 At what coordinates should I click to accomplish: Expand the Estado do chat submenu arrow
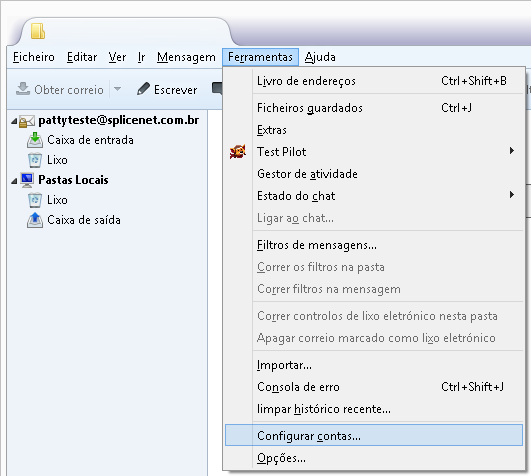512,195
